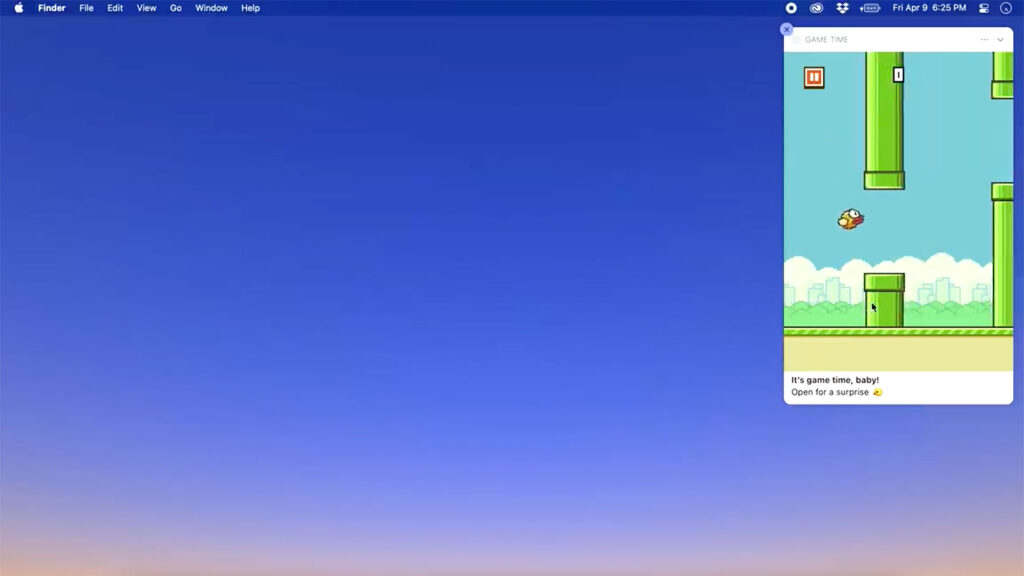Open the Go menu
The height and width of the screenshot is (576, 1024).
(175, 8)
